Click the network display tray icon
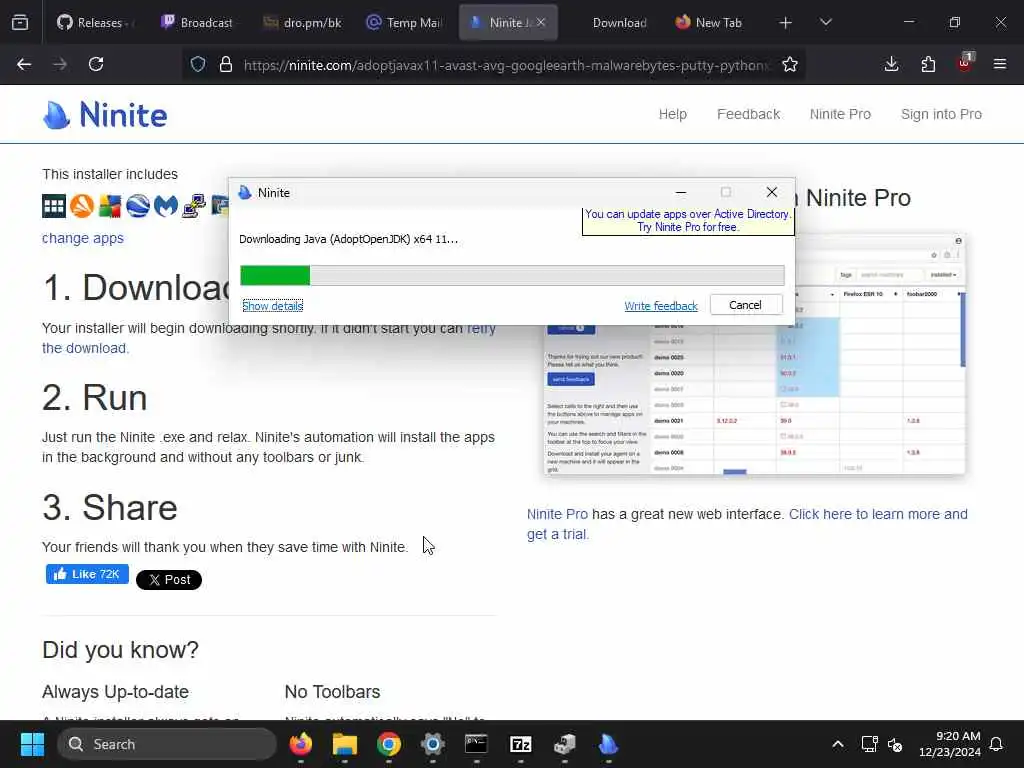 tap(869, 744)
